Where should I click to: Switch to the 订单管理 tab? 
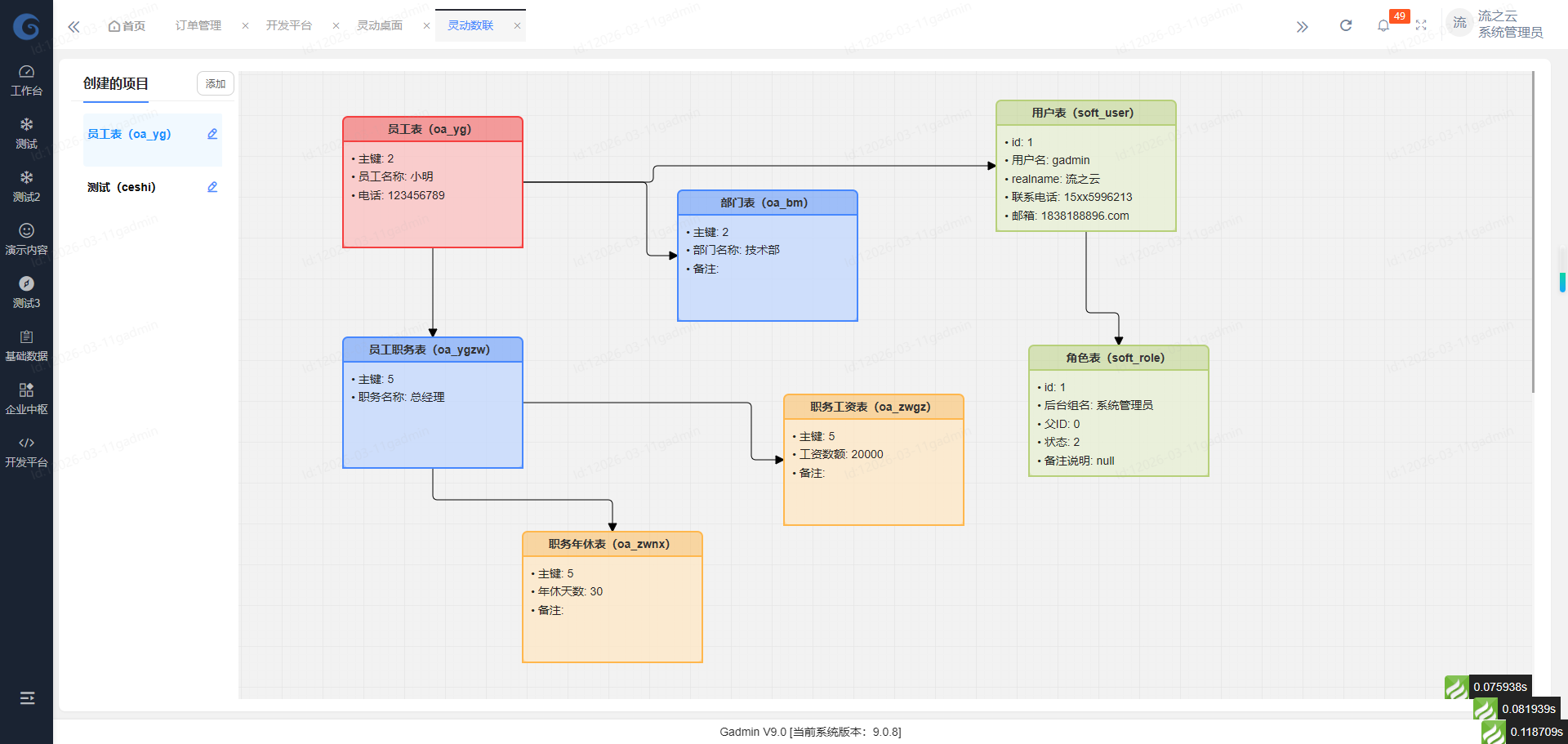[x=198, y=25]
